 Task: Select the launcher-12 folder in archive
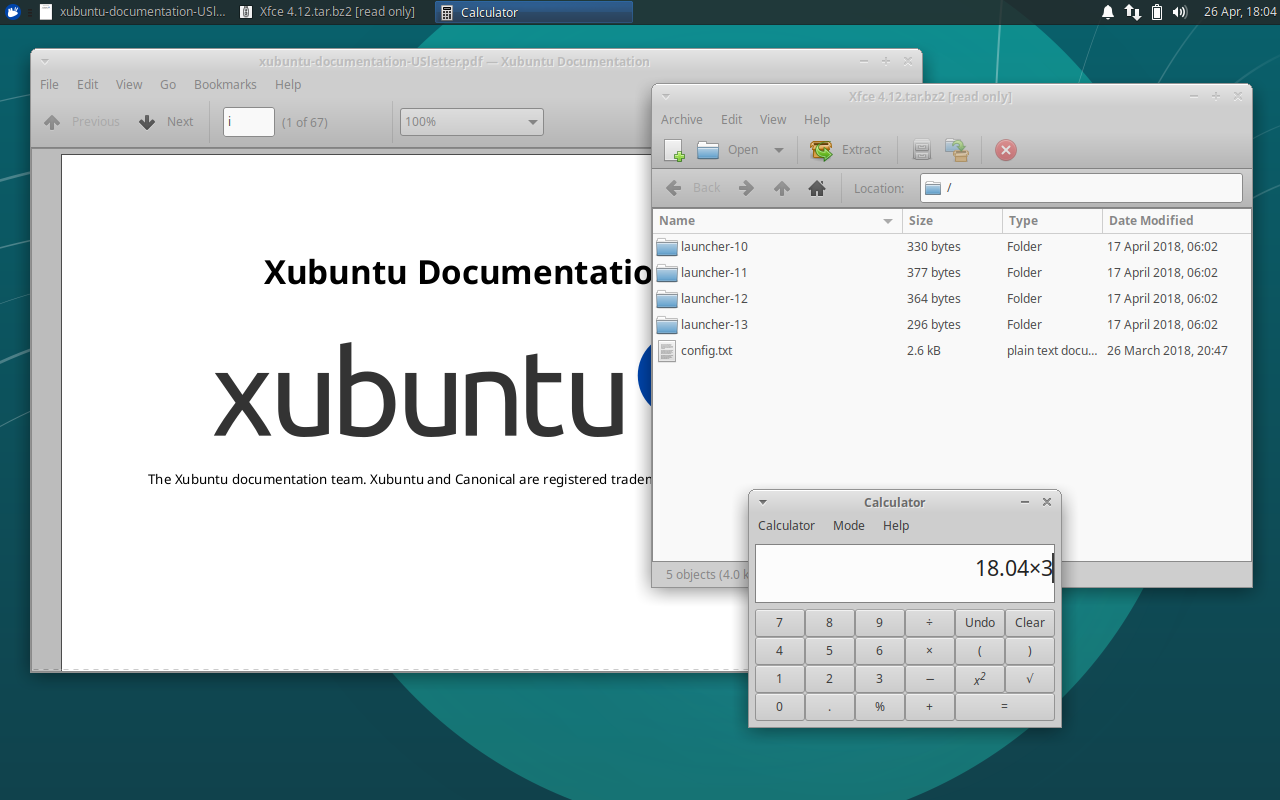714,298
